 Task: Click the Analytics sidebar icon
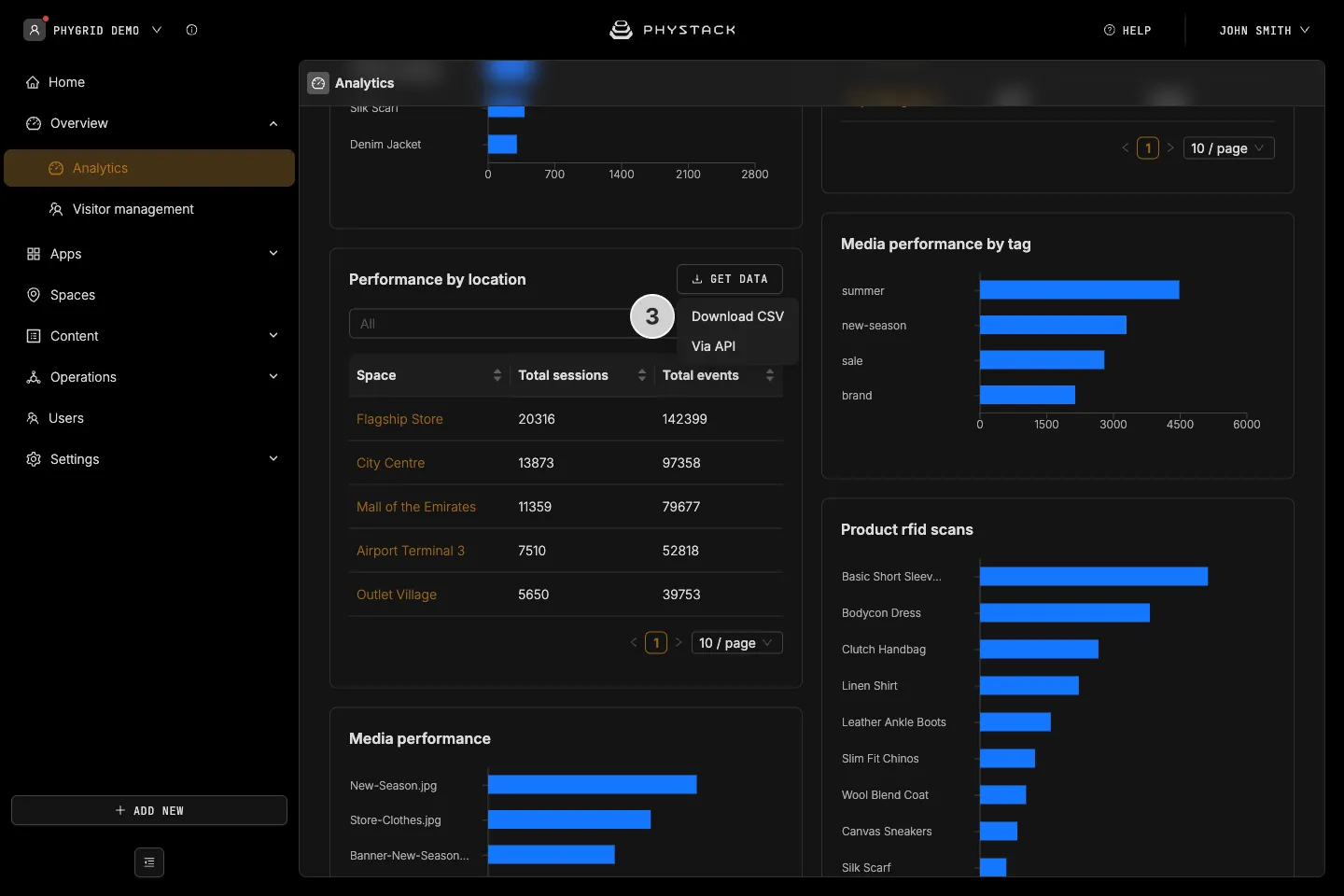pos(56,168)
